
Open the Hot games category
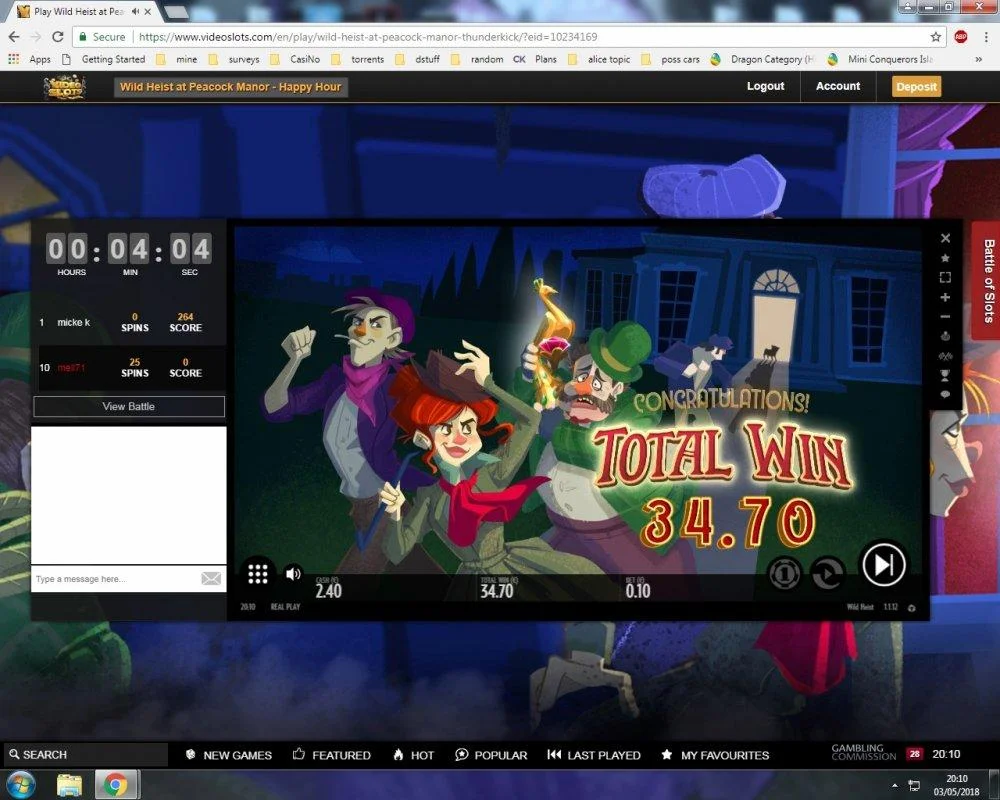(414, 755)
